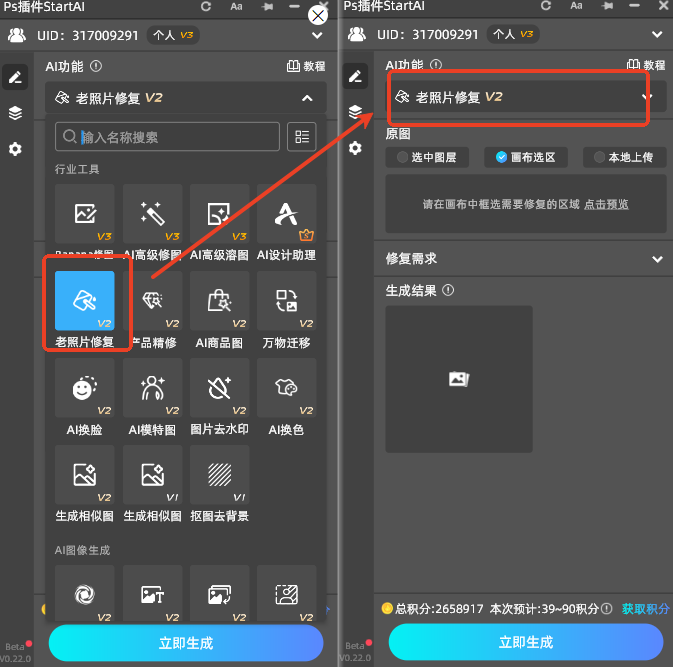
Task: Expand account chevron in right panel
Action: click(x=657, y=34)
